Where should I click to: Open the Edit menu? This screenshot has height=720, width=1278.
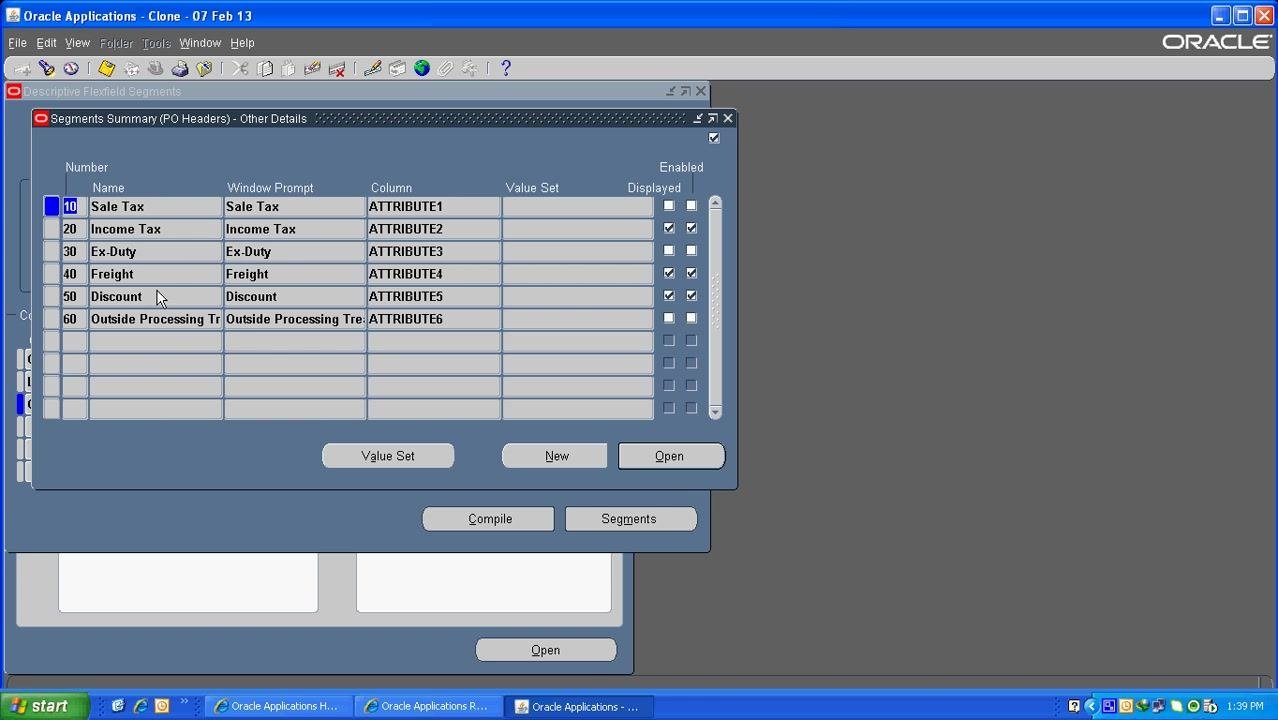pos(46,43)
